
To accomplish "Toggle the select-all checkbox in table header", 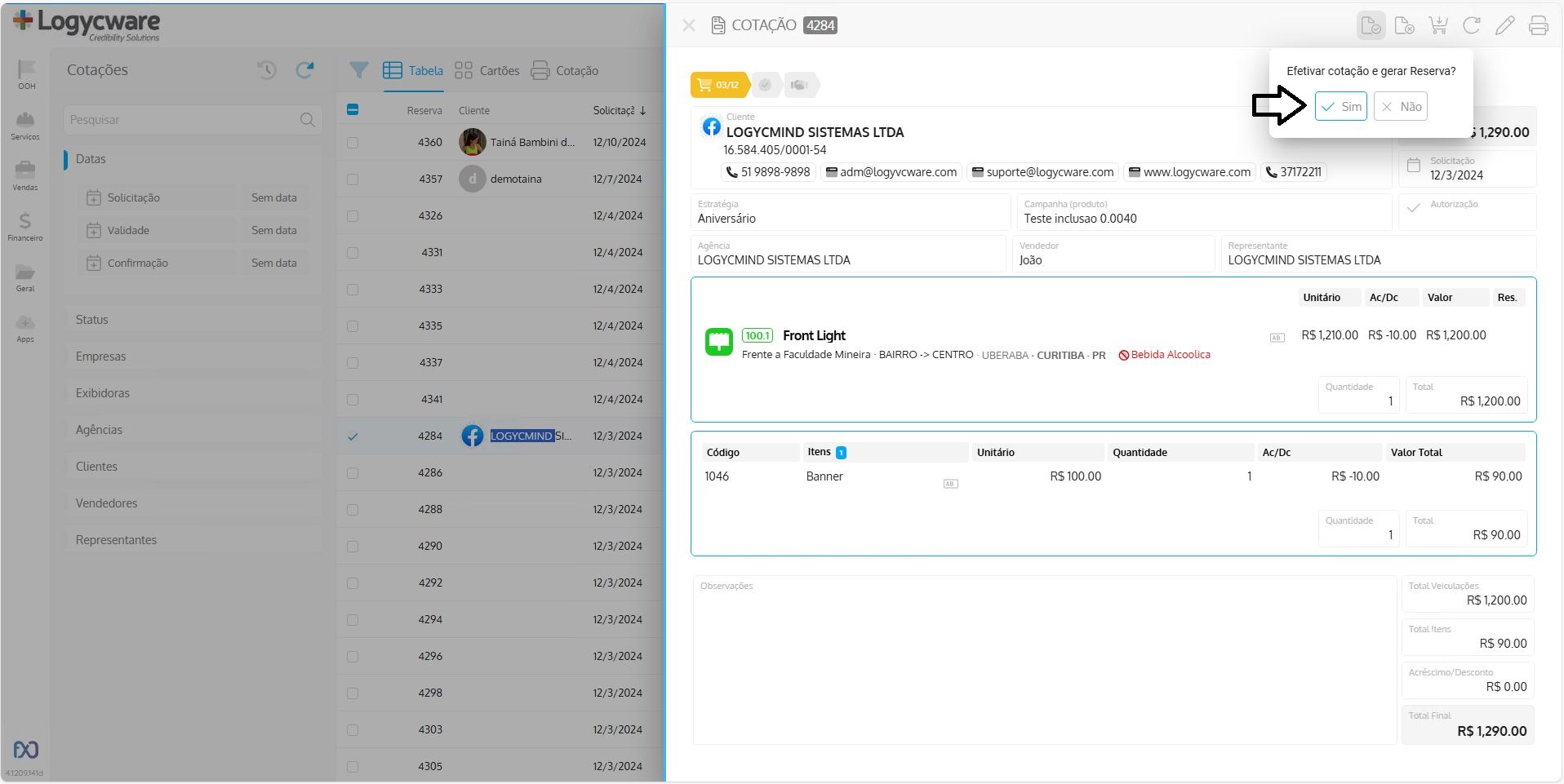I will coord(353,109).
